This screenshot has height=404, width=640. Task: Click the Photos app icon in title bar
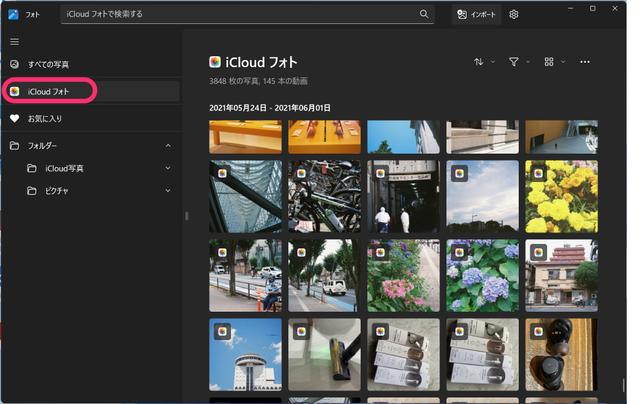point(13,14)
